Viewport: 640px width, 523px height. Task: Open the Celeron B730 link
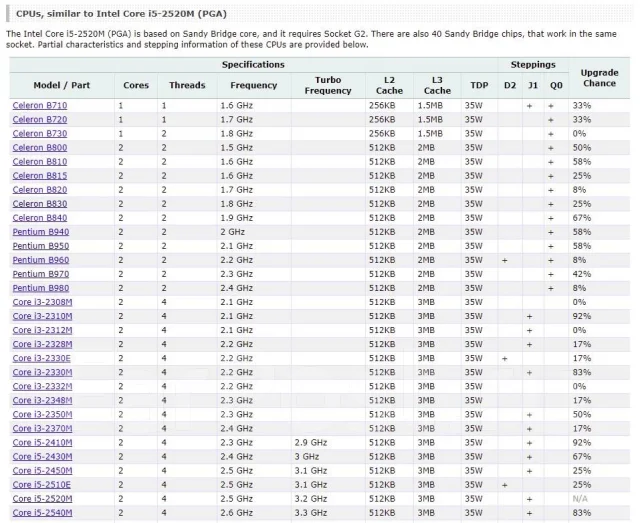[x=40, y=134]
